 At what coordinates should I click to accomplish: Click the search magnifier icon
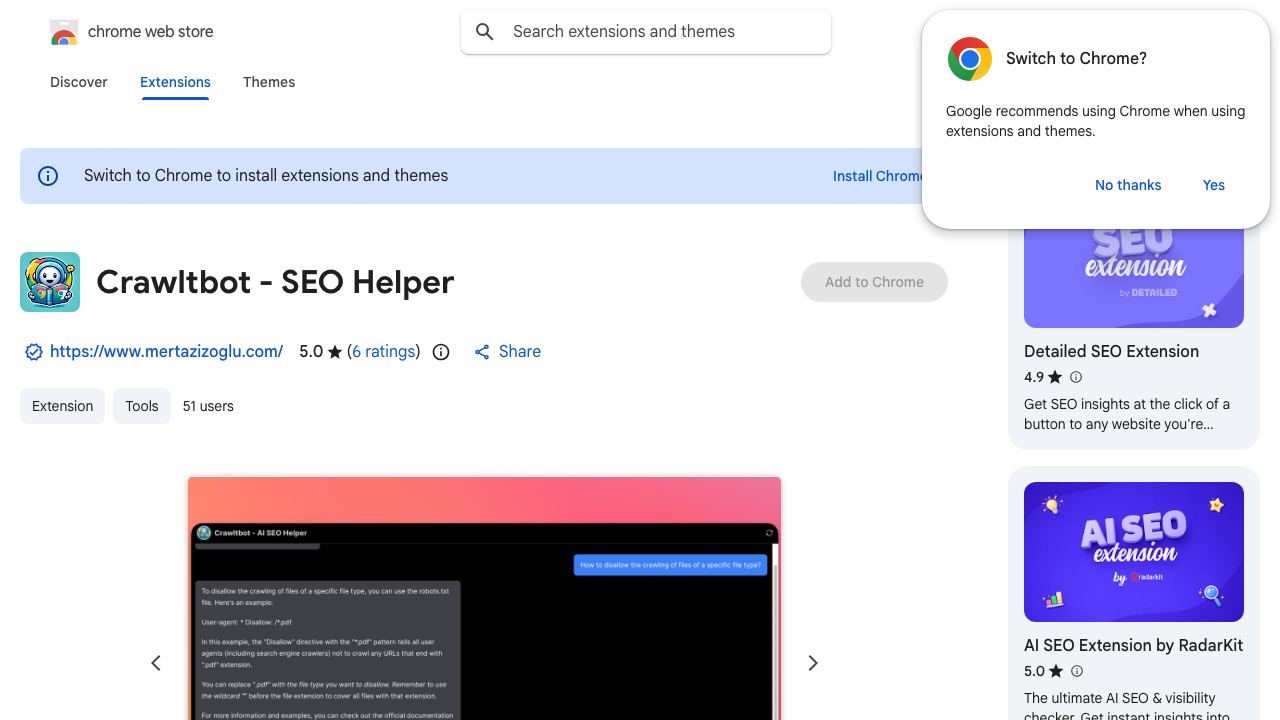(x=485, y=32)
